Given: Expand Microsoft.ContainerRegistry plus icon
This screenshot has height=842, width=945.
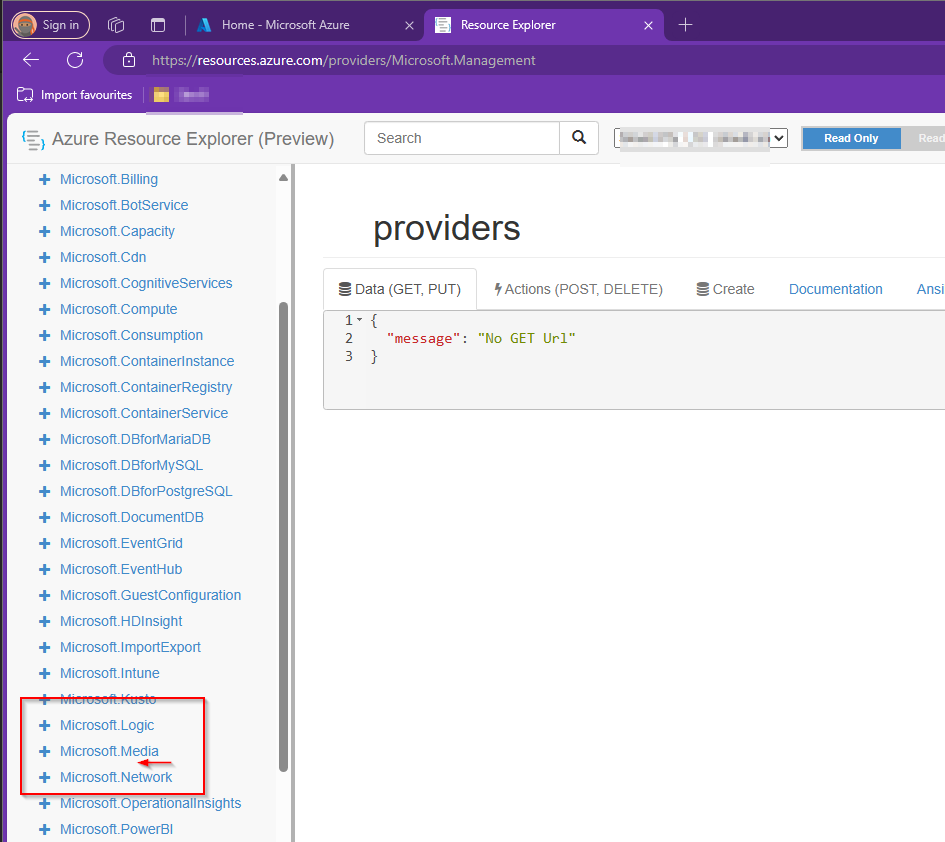Looking at the screenshot, I should [45, 388].
